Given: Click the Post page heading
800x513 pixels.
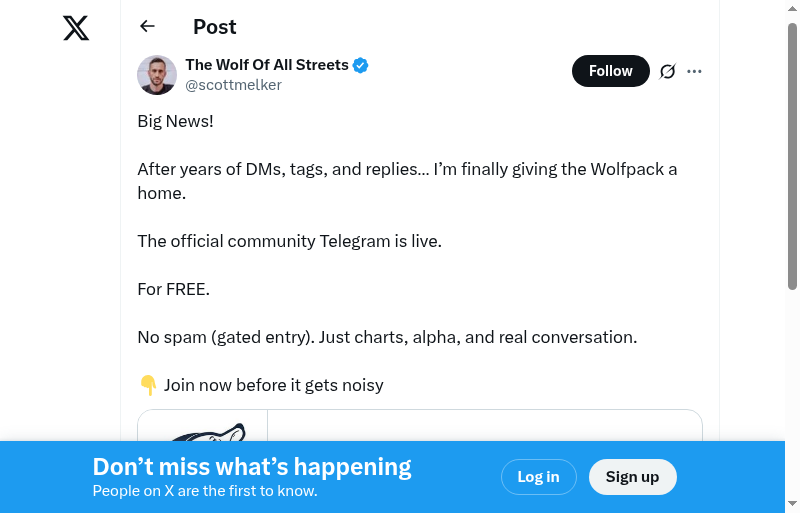Looking at the screenshot, I should coord(215,27).
